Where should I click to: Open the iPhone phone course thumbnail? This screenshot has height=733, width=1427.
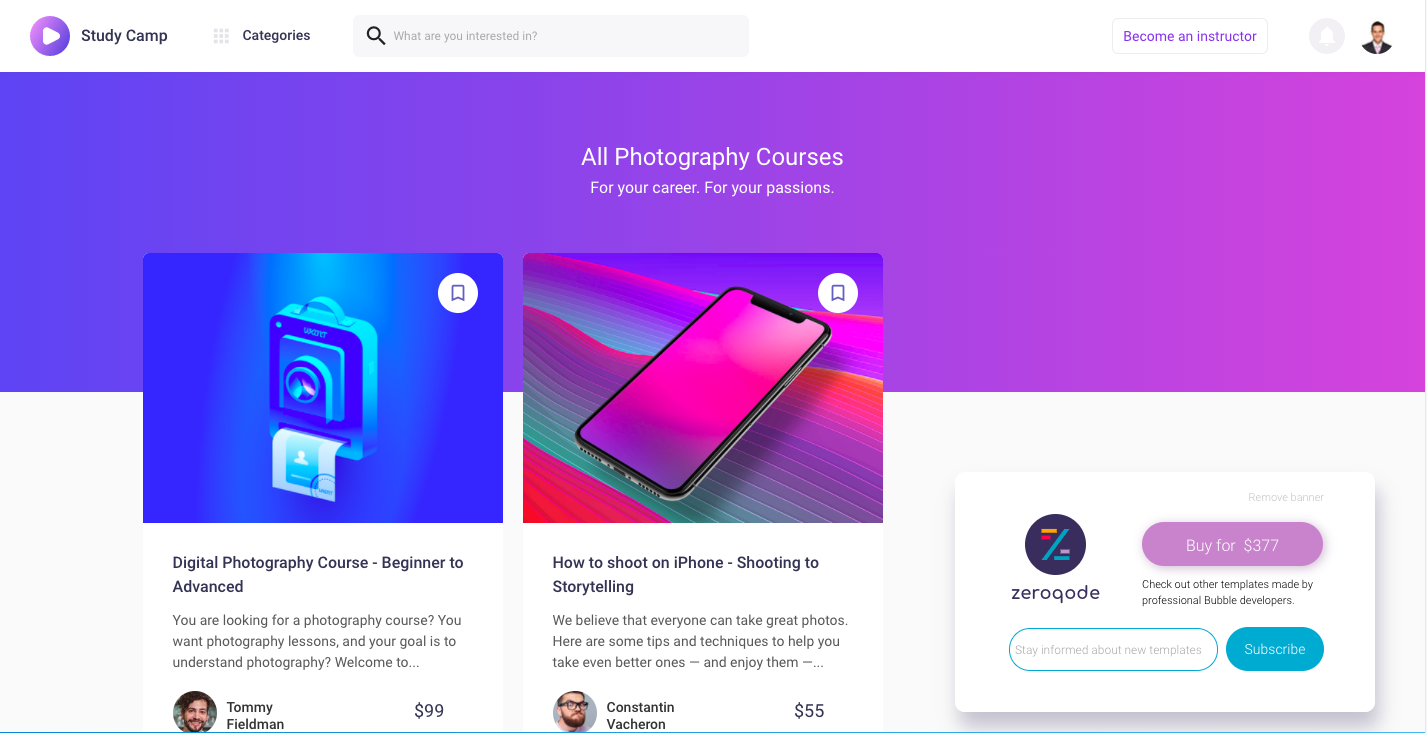click(x=703, y=388)
